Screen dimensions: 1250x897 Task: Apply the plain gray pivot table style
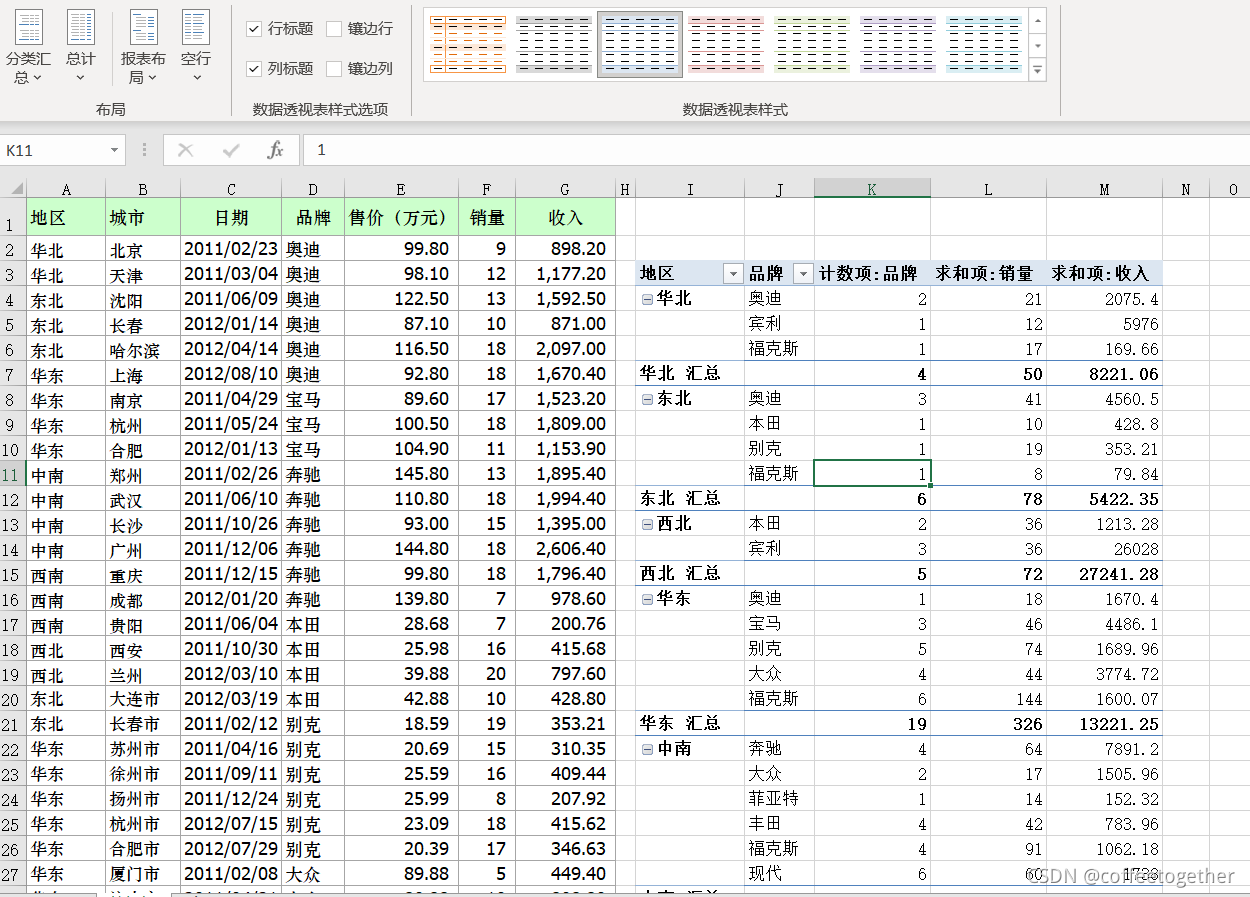coord(554,45)
